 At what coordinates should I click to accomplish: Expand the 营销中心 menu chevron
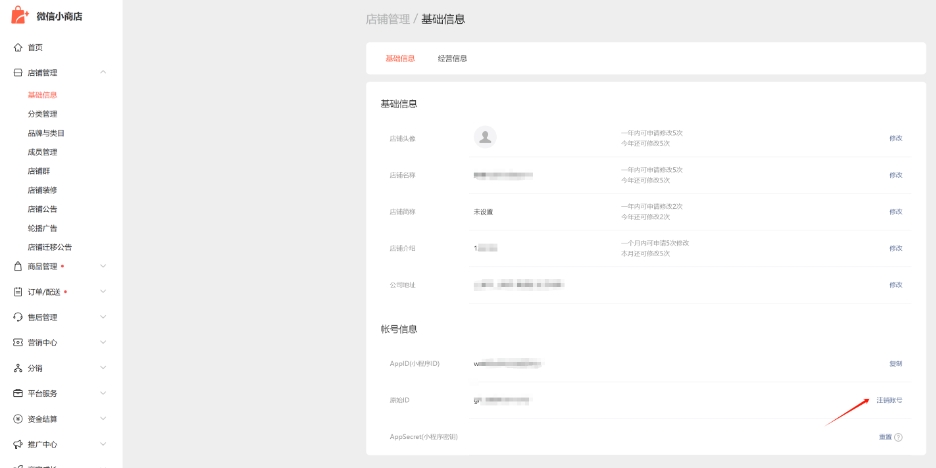point(103,343)
